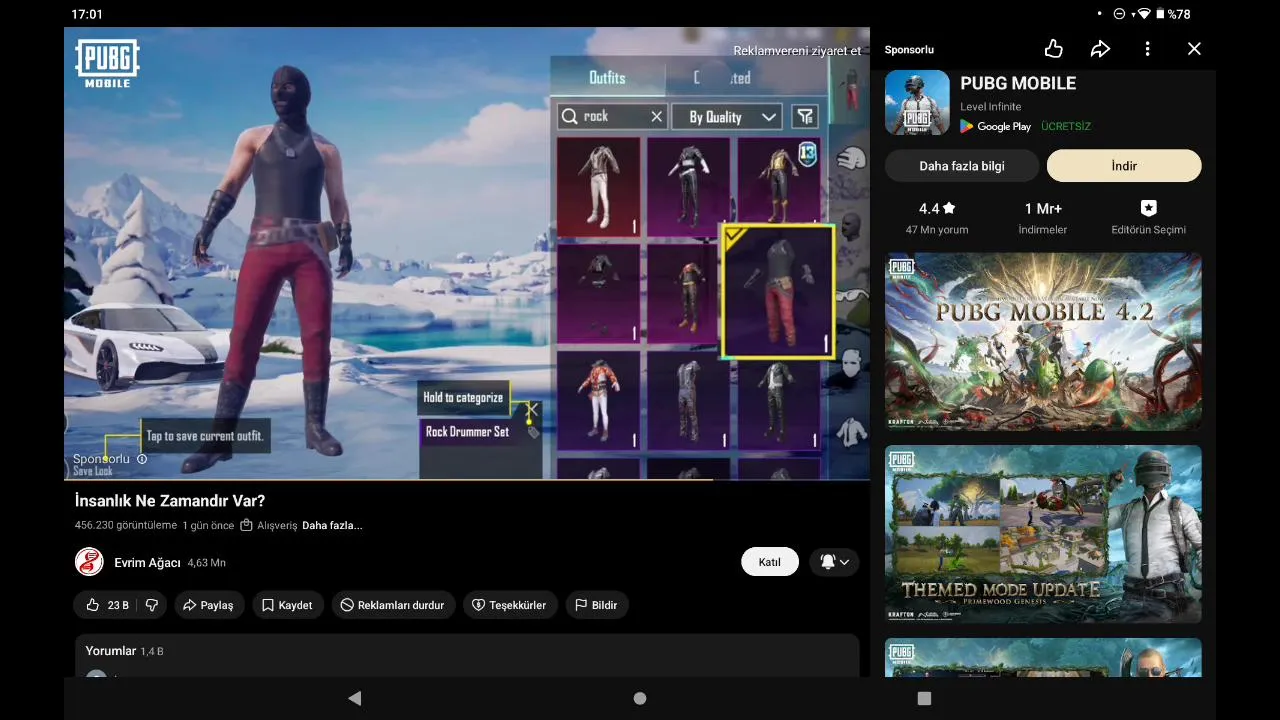The width and height of the screenshot is (1280, 720).
Task: Open notification bell dropdown
Action: 834,562
